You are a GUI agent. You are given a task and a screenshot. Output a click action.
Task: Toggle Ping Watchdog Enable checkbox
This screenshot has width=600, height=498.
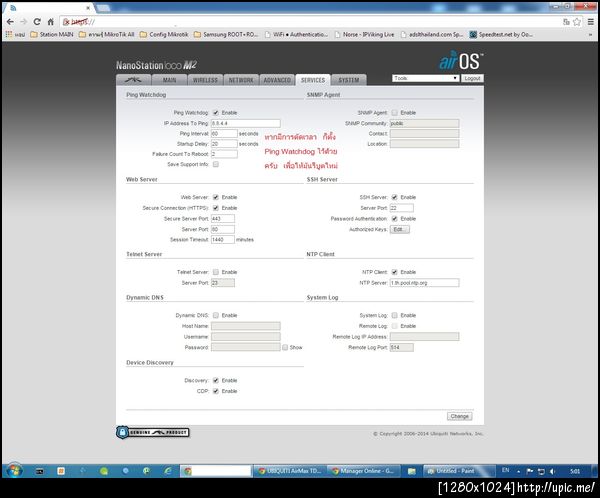(x=216, y=113)
